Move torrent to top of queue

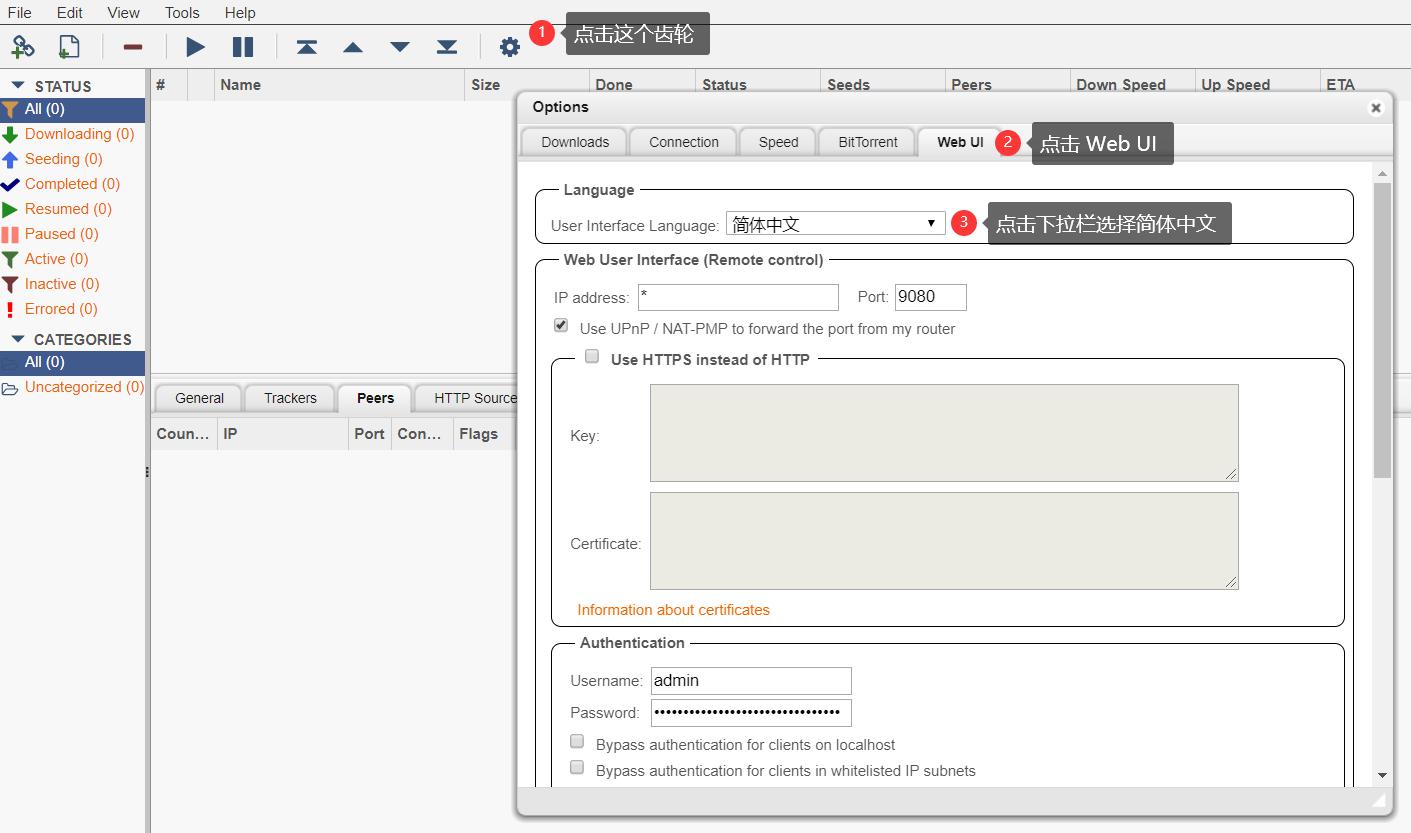point(307,47)
